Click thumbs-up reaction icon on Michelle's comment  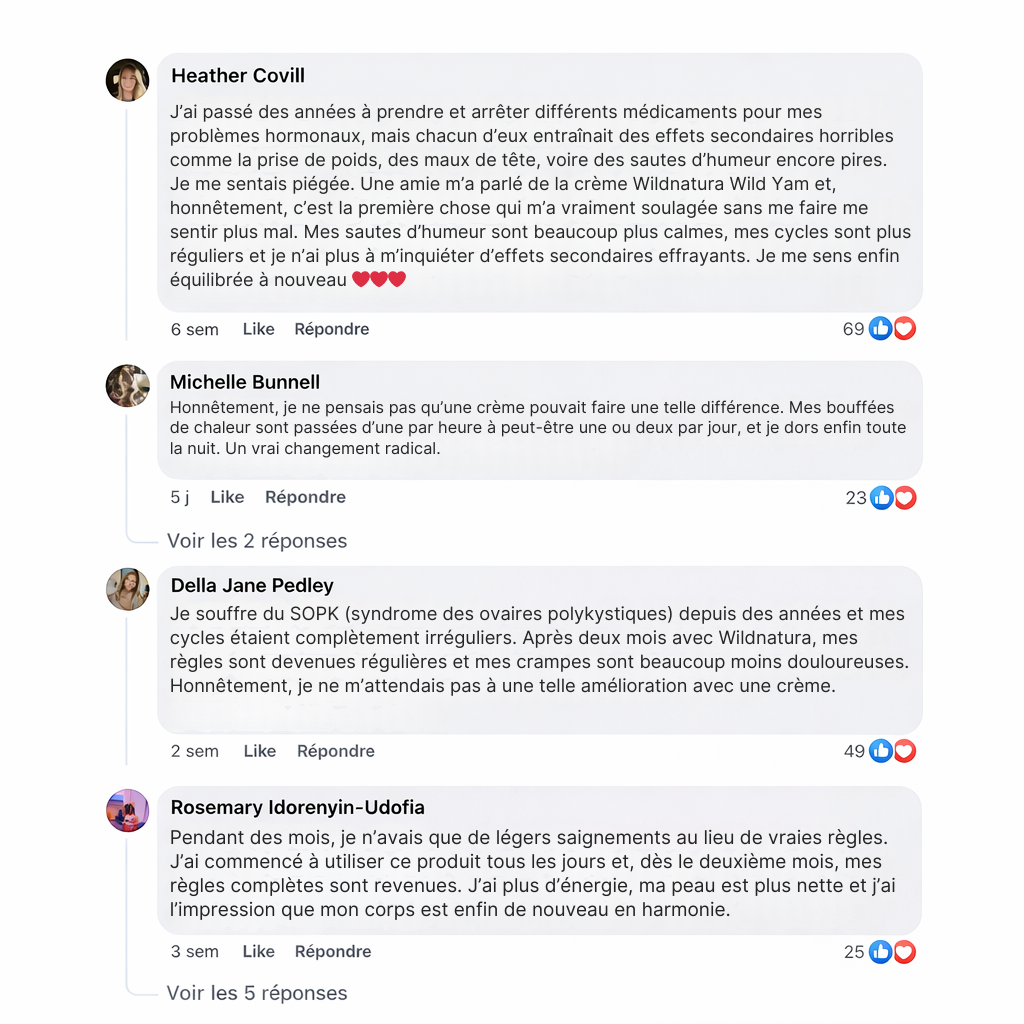click(881, 497)
